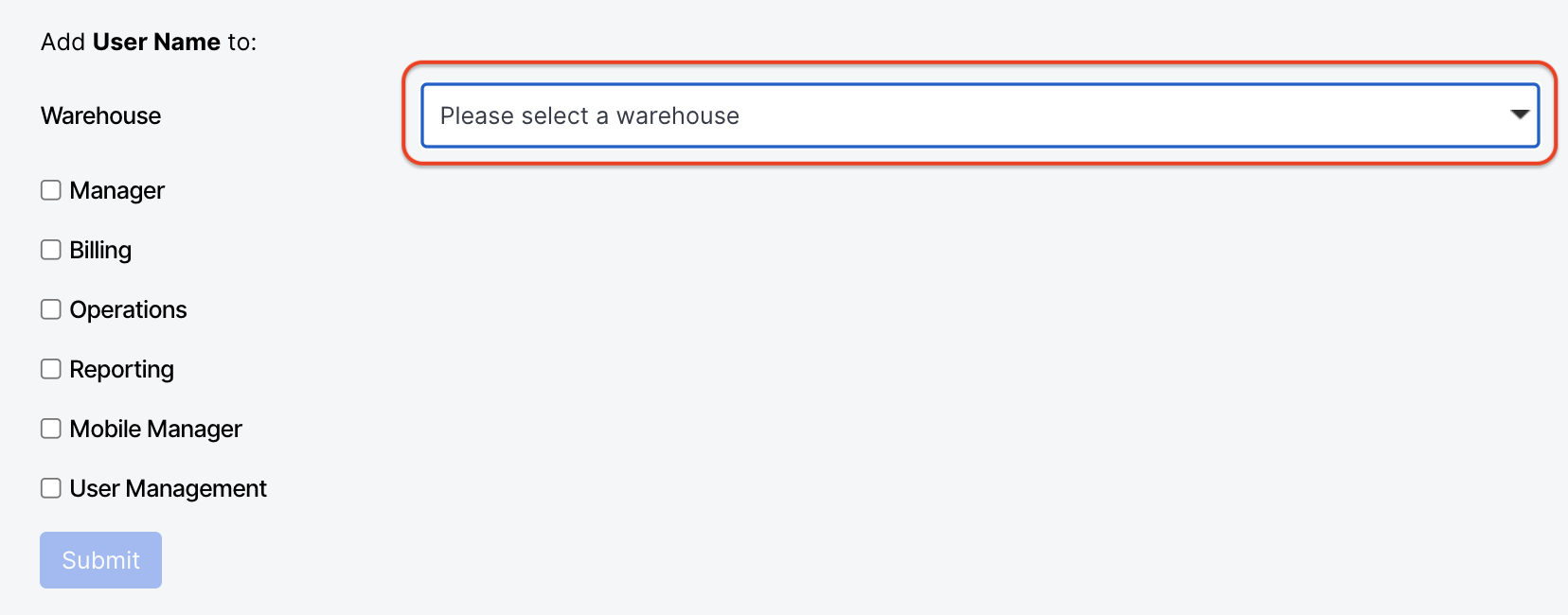Click the User Management label text
This screenshot has height=615, width=1568.
167,487
